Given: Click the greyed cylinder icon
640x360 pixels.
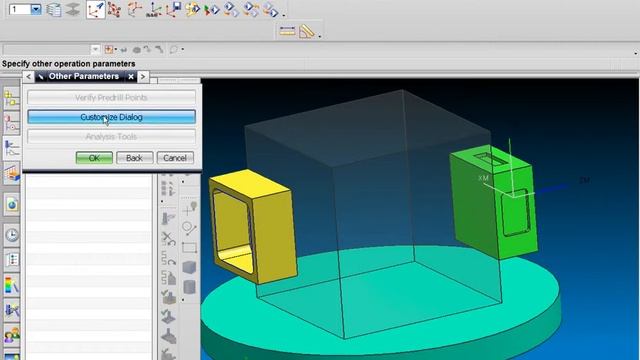Looking at the screenshot, I should point(189,287).
